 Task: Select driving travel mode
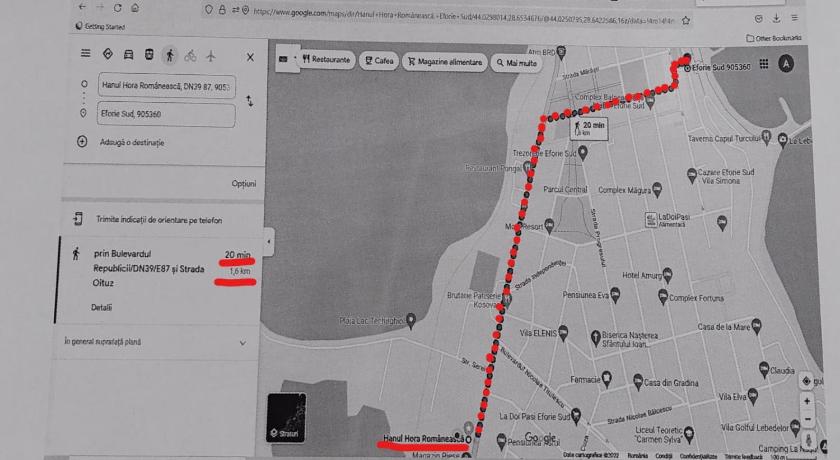[x=129, y=54]
